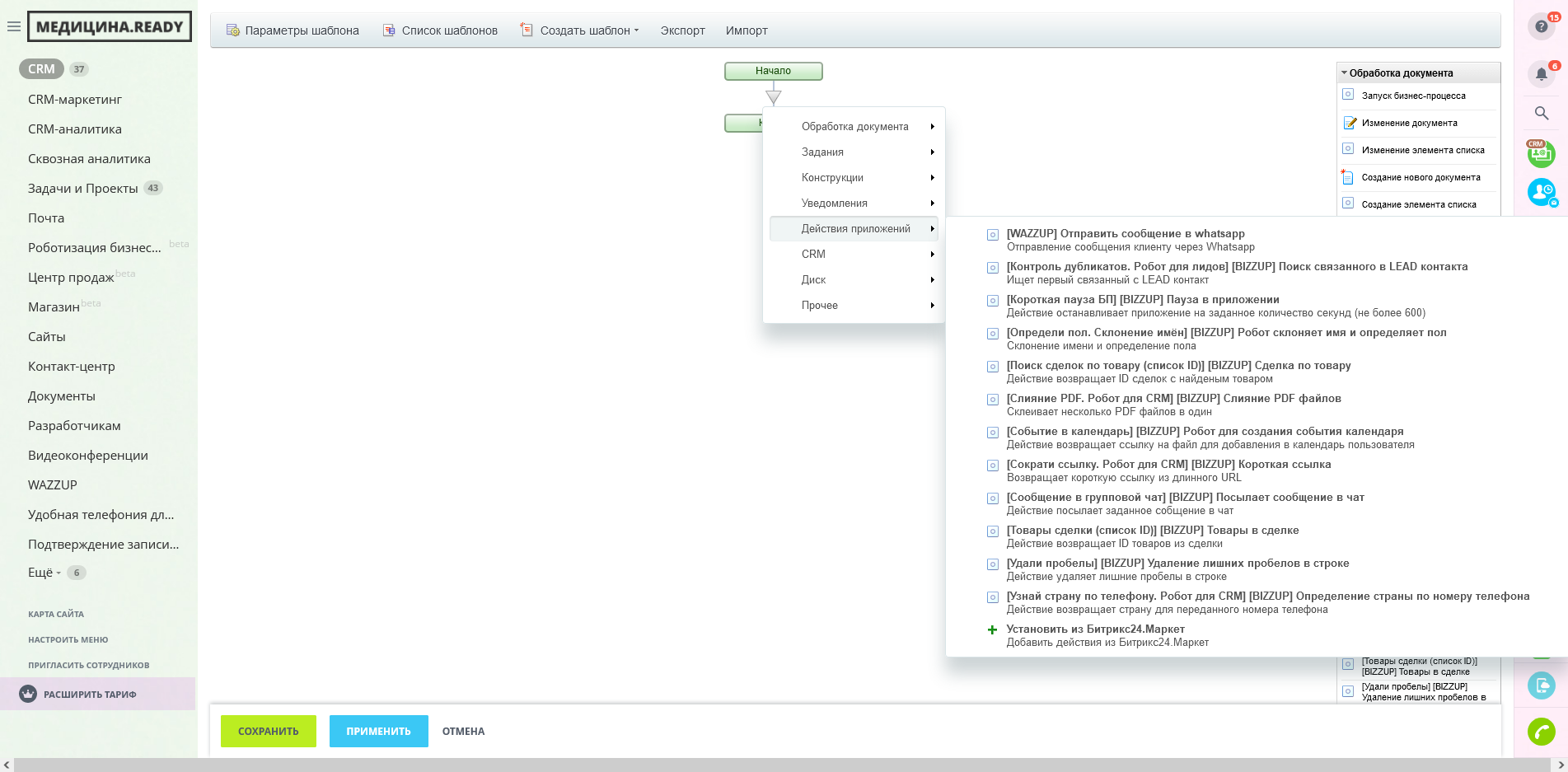Select Сообщение в групповой чат action
The width and height of the screenshot is (1568, 772).
pos(1185,503)
